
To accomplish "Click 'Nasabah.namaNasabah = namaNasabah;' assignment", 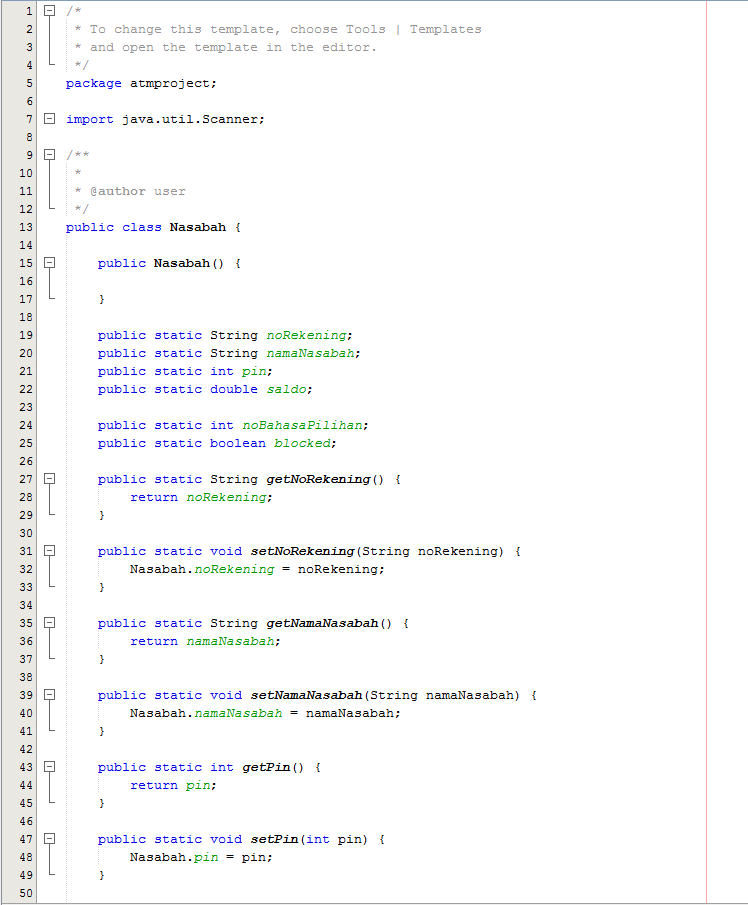I will click(265, 713).
